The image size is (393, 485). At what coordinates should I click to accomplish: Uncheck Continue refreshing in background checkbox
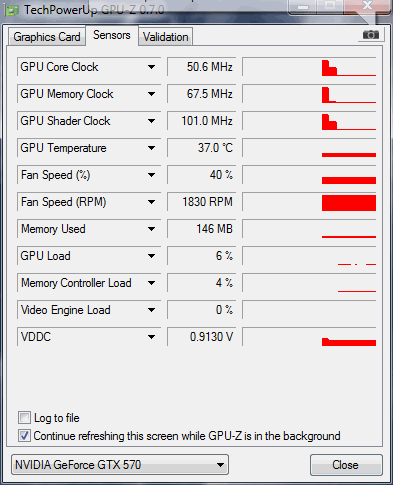point(24,436)
